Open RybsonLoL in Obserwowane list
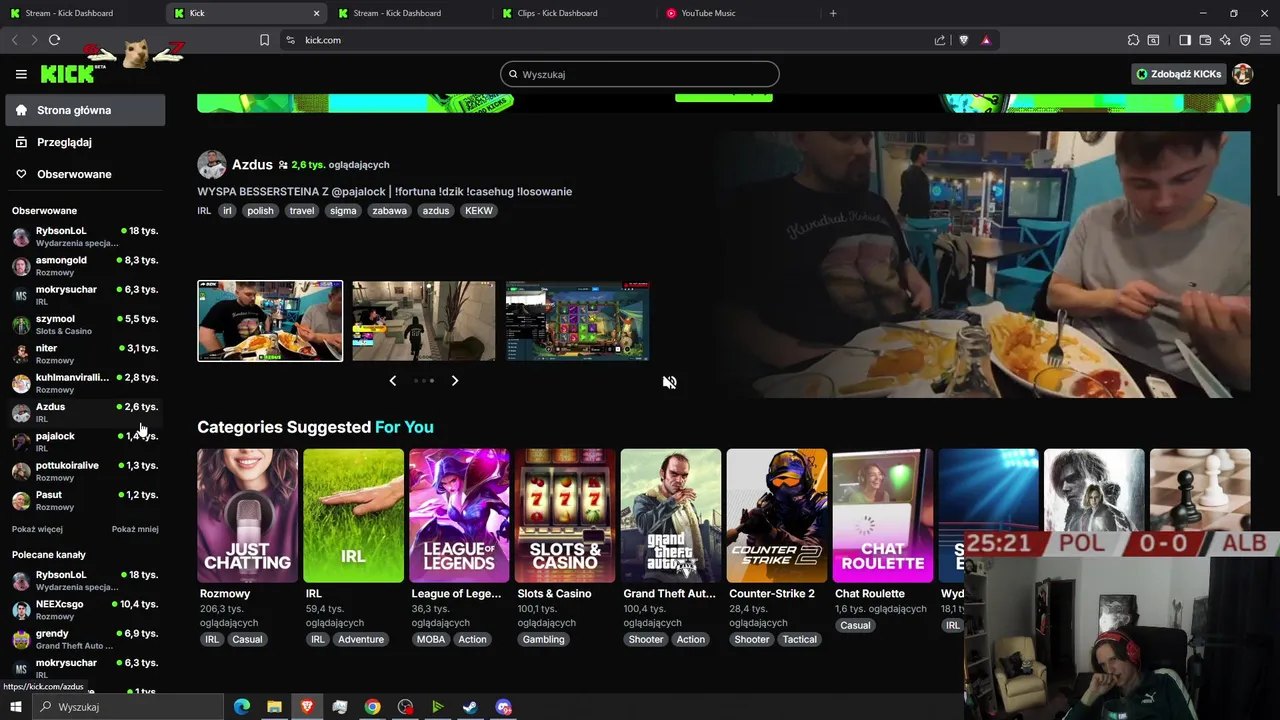The height and width of the screenshot is (720, 1280). 85,237
